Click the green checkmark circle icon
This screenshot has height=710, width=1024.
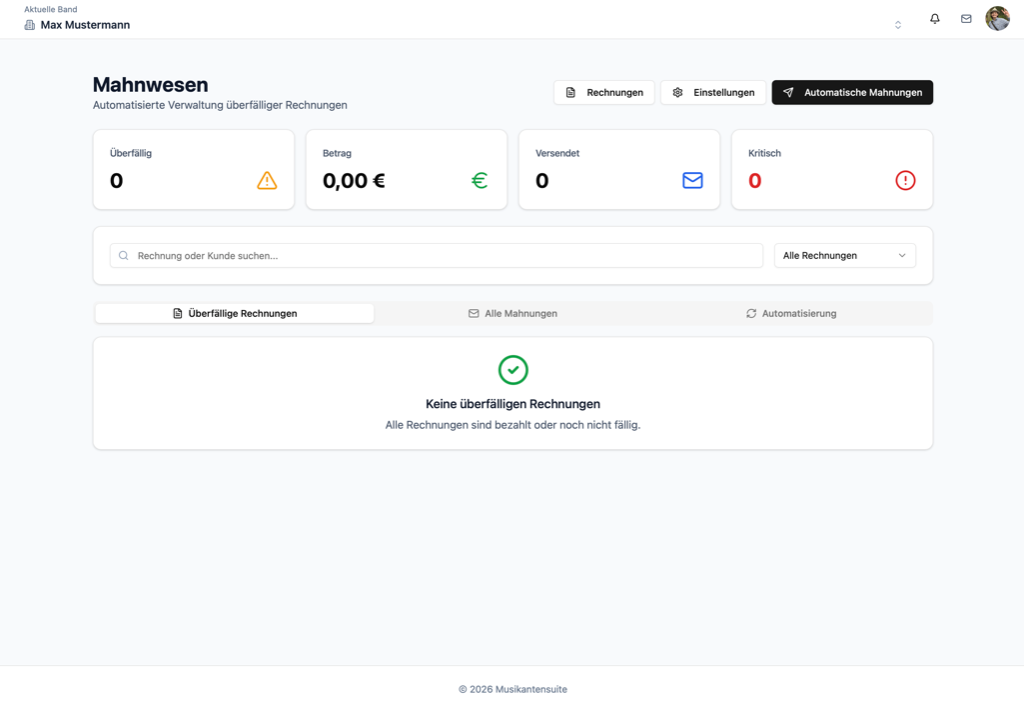(513, 370)
